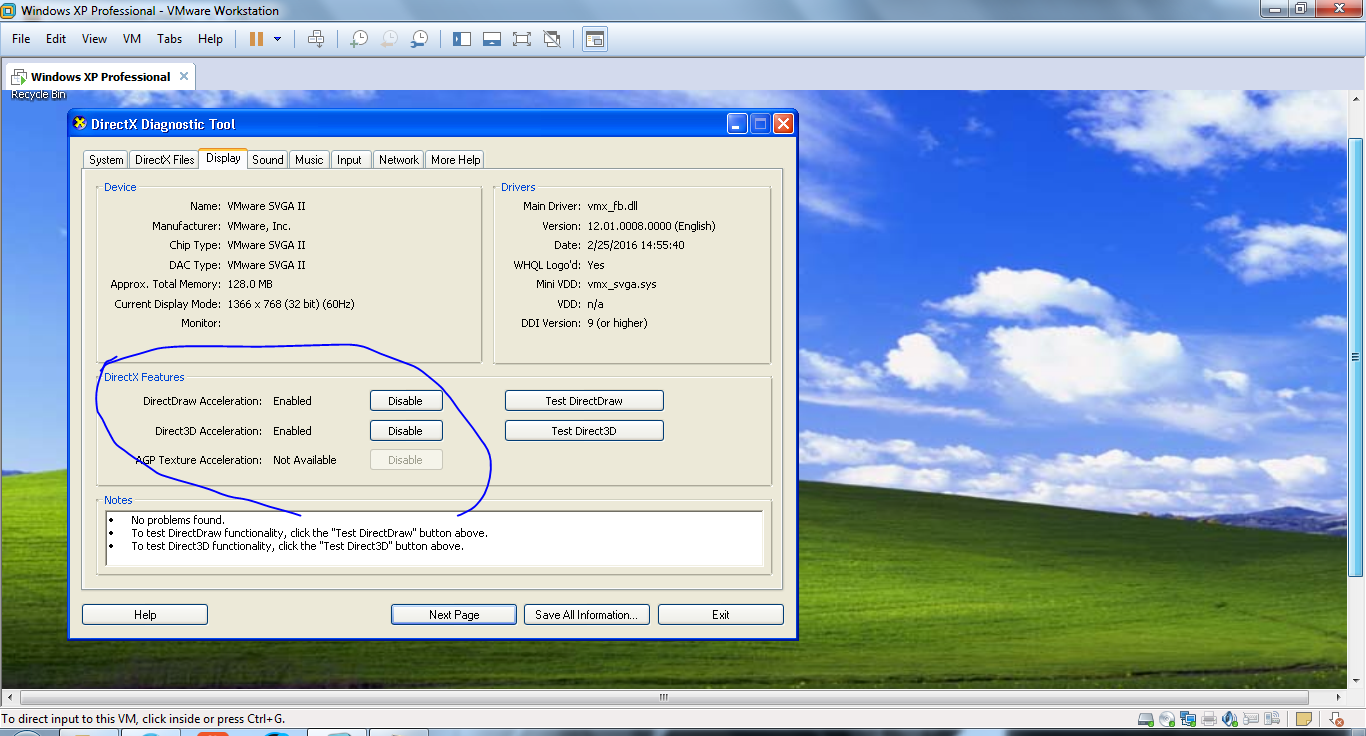Click the 'vmx_fb.dll' main driver value

tap(613, 206)
